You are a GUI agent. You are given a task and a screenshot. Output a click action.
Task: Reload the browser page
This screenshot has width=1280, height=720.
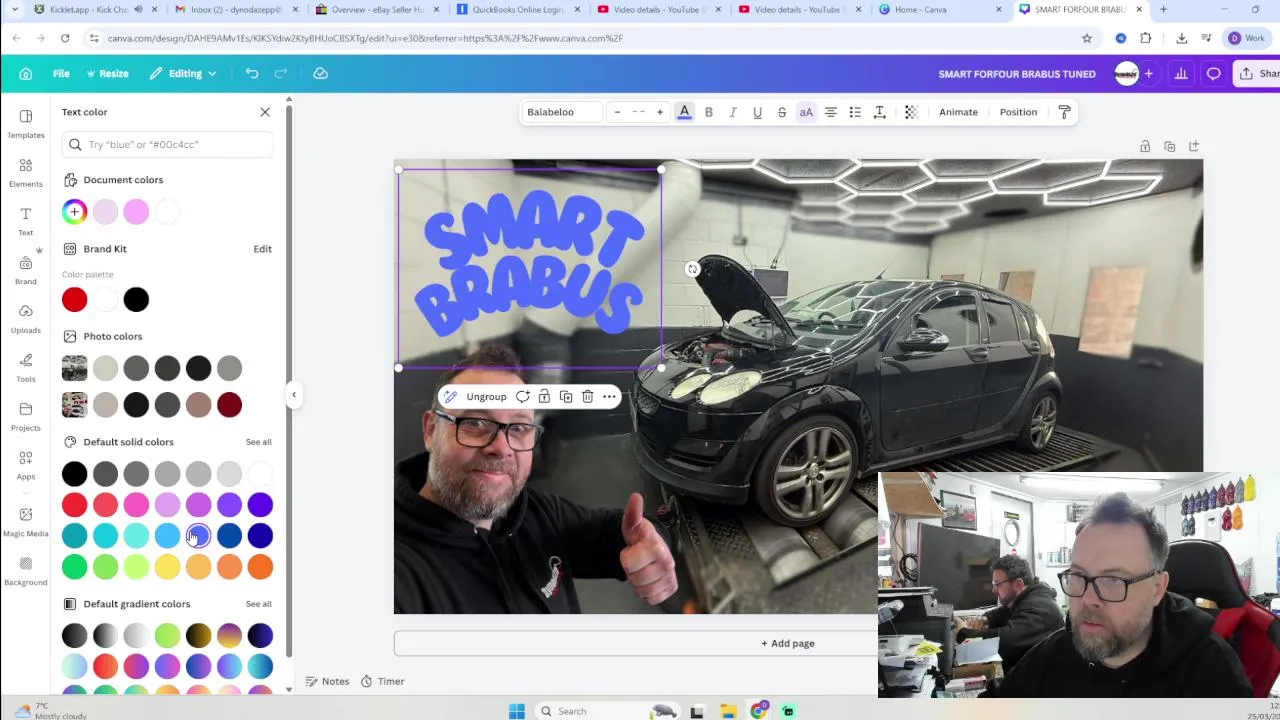(x=65, y=38)
